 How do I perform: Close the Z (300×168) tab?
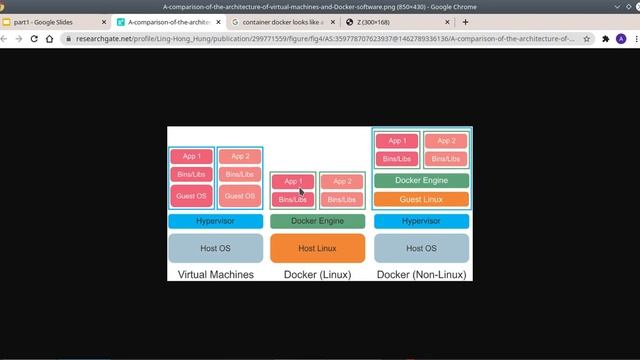tap(447, 22)
